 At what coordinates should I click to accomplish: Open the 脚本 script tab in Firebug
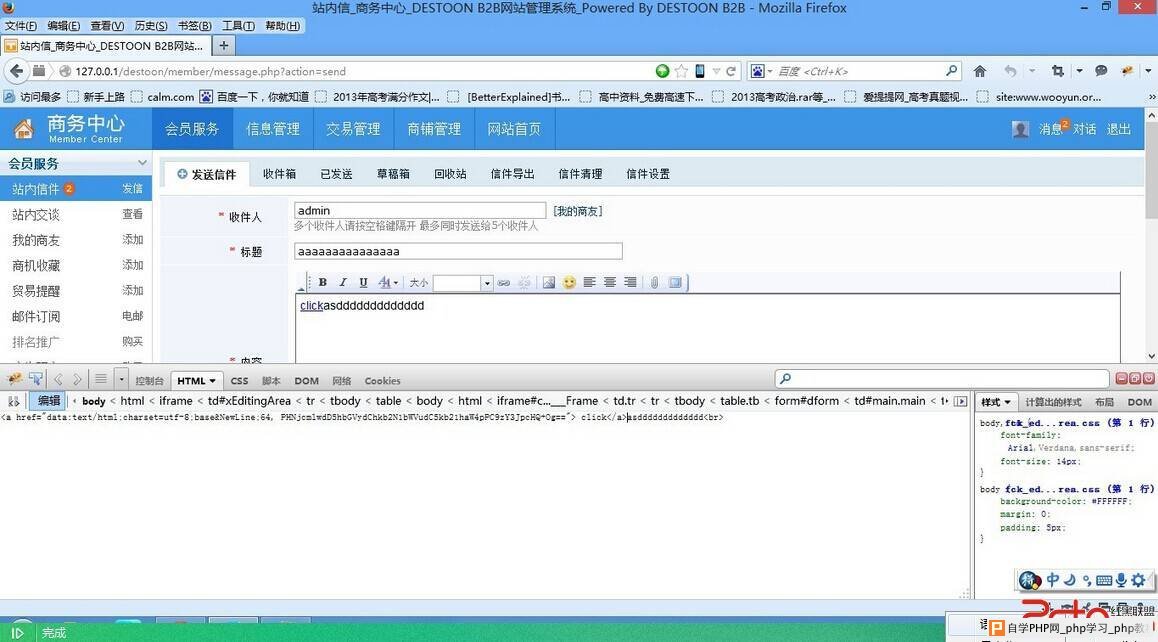[x=271, y=380]
